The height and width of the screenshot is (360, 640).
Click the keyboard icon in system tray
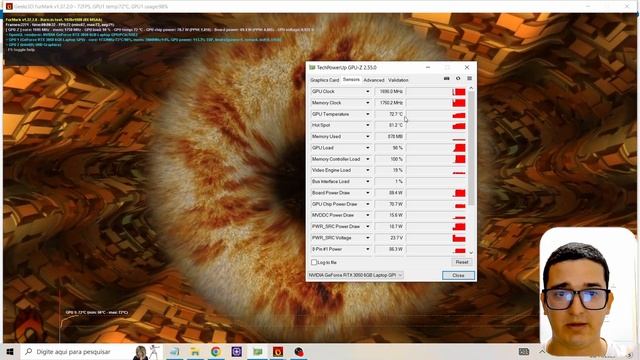point(524,351)
